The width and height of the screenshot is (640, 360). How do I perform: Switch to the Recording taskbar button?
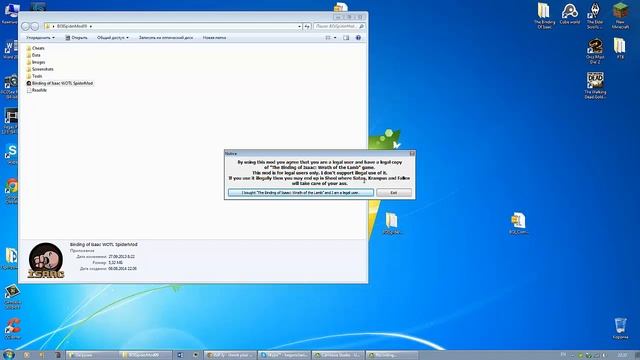click(392, 355)
